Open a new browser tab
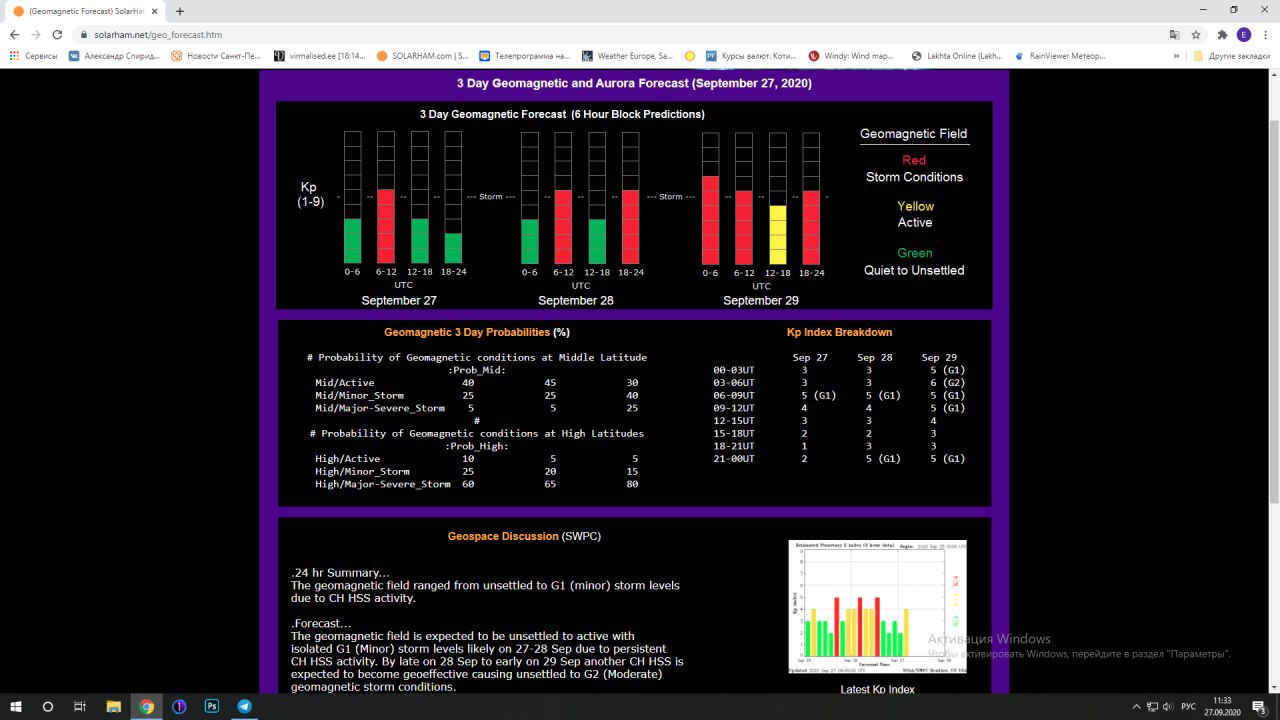 coord(180,11)
